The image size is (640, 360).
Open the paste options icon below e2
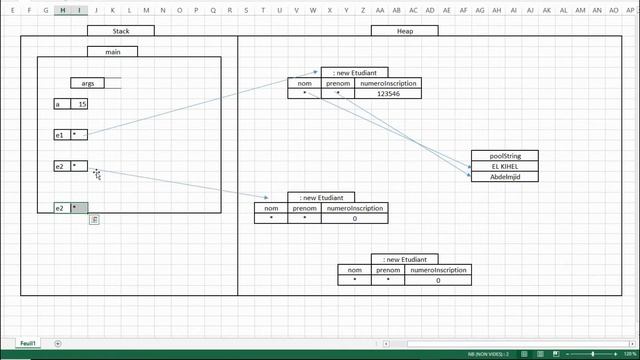(94, 220)
